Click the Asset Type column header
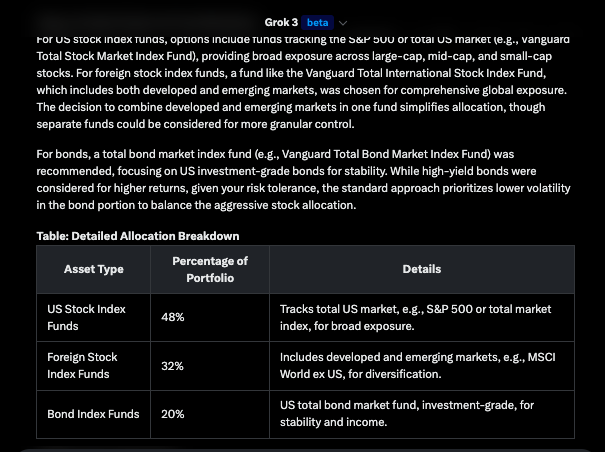This screenshot has height=452, width=605. [x=93, y=269]
